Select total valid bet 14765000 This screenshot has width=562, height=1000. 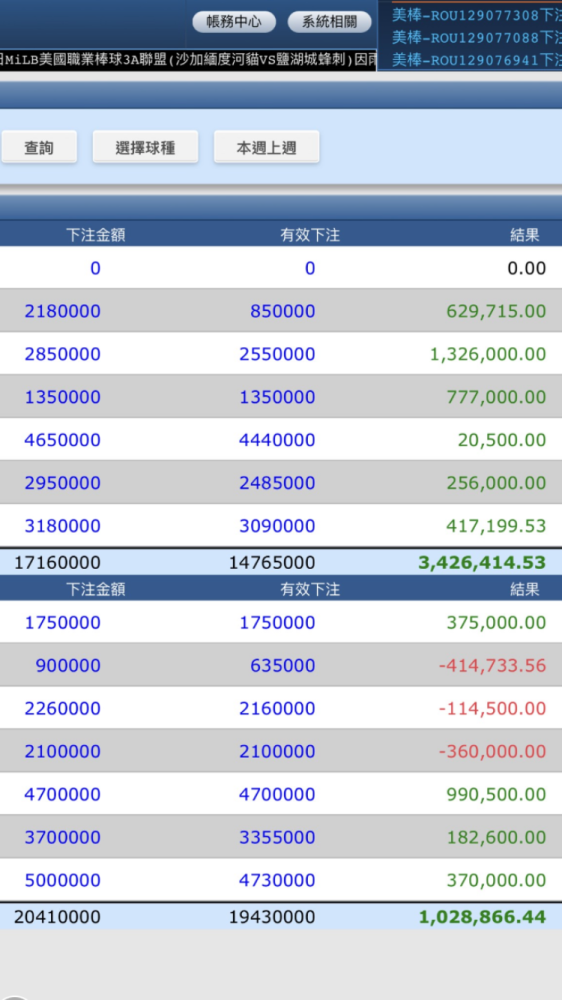272,562
